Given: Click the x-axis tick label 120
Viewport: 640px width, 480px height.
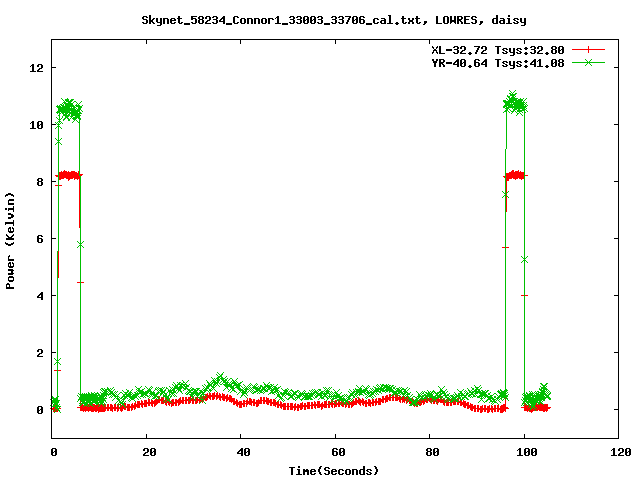Looking at the screenshot, I should point(621,452).
